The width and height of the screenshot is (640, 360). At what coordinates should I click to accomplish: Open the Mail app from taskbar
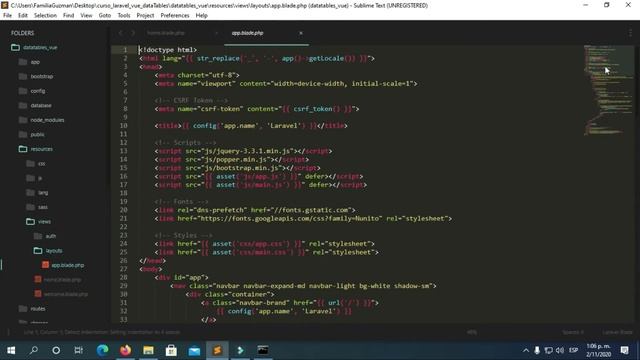coord(194,350)
